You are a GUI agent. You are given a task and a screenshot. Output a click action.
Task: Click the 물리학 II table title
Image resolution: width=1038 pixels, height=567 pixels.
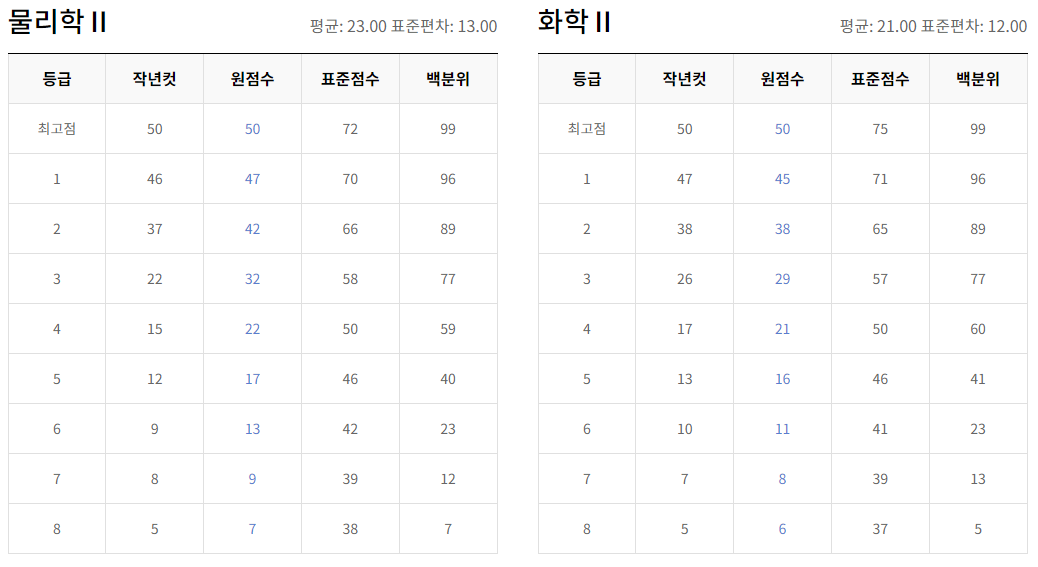click(x=58, y=22)
